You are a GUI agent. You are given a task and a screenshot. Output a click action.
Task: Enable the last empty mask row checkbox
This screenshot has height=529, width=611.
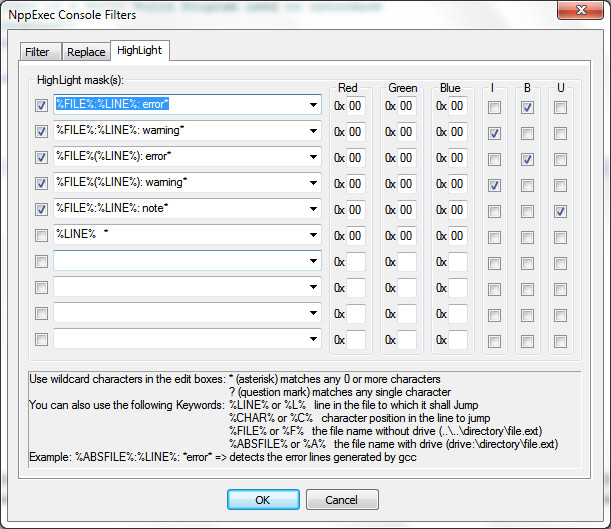pos(41,339)
